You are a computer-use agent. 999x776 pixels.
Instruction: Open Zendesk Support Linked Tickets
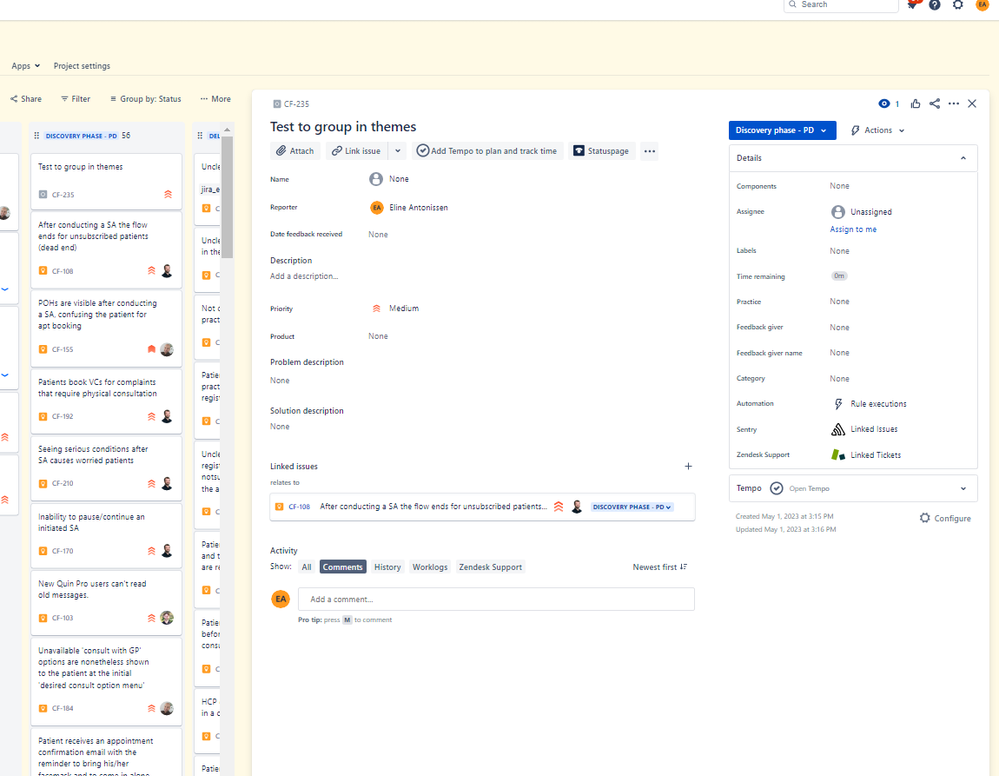tap(875, 455)
